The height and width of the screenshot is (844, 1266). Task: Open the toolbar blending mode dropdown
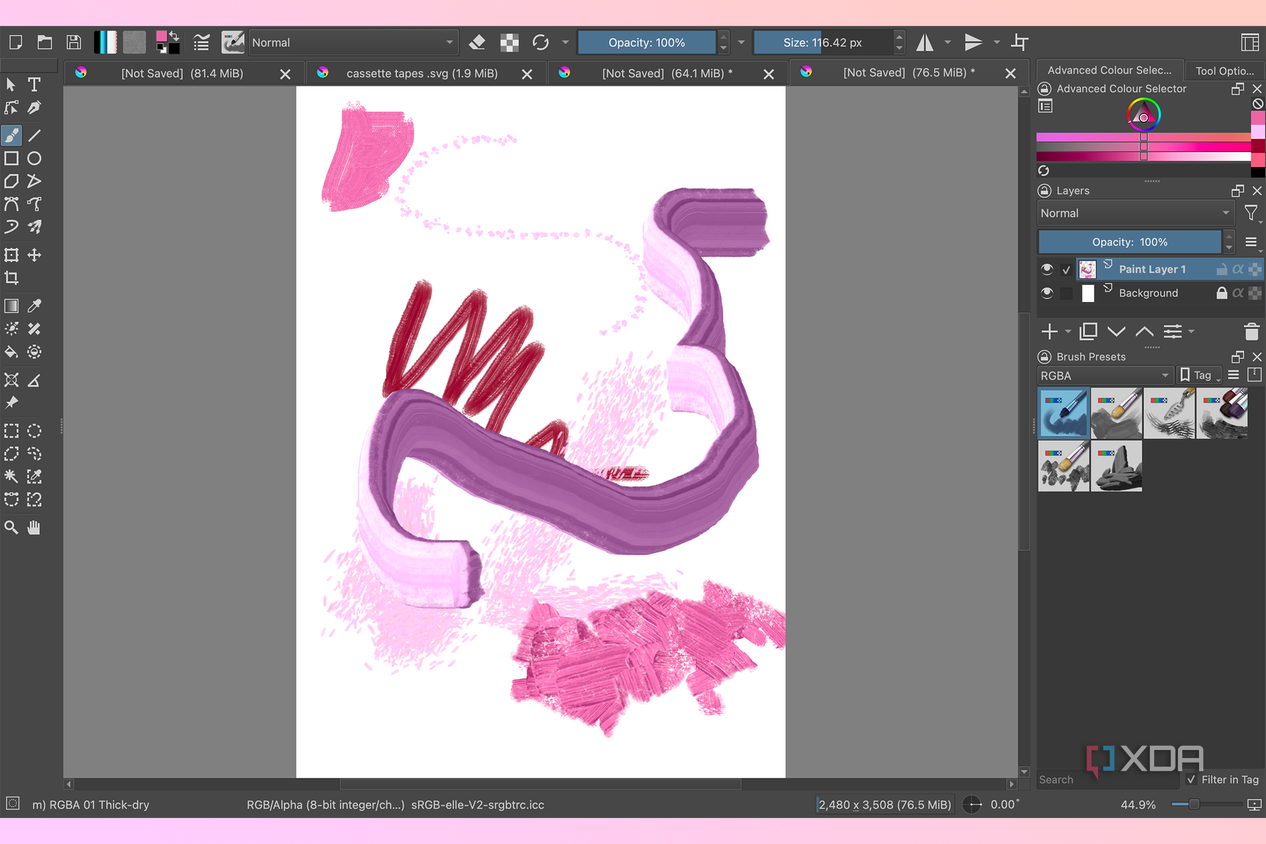tap(353, 42)
